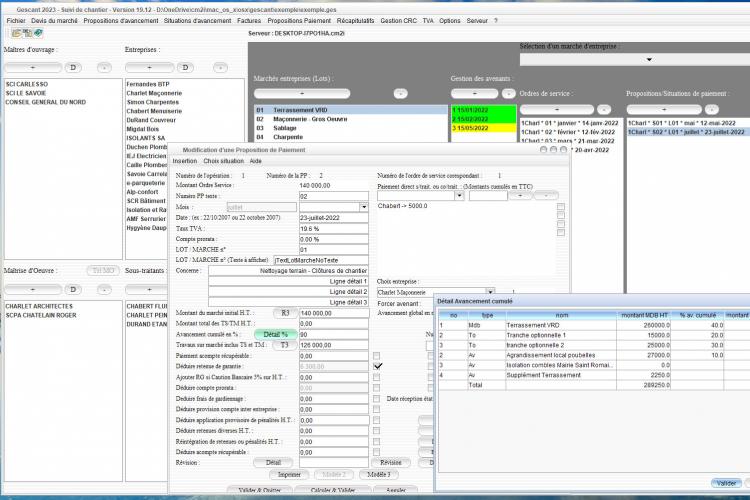Click Taux TVA field showing 19.6 %
The image size is (750, 500).
[x=333, y=229]
